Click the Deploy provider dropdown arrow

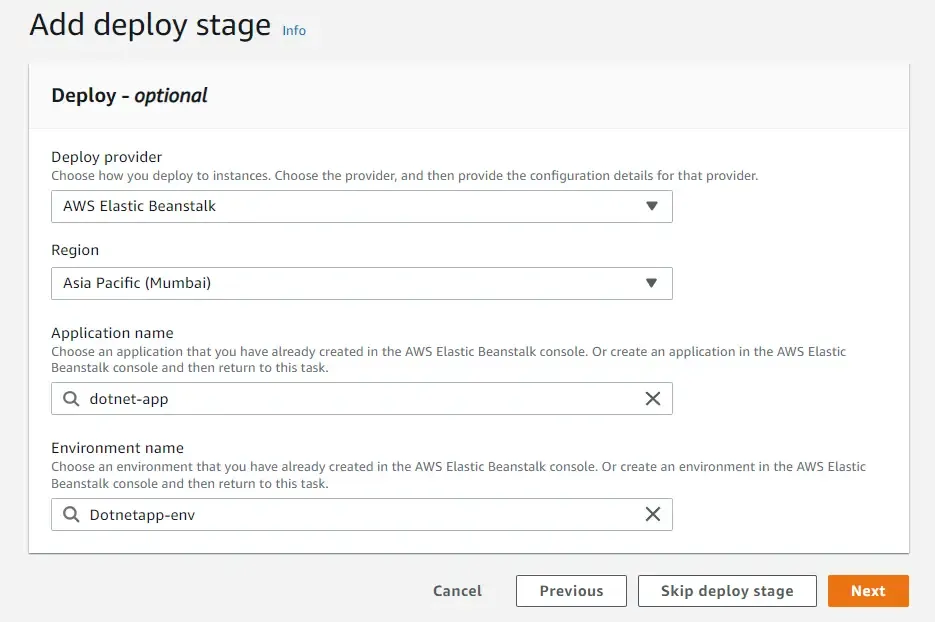point(652,206)
